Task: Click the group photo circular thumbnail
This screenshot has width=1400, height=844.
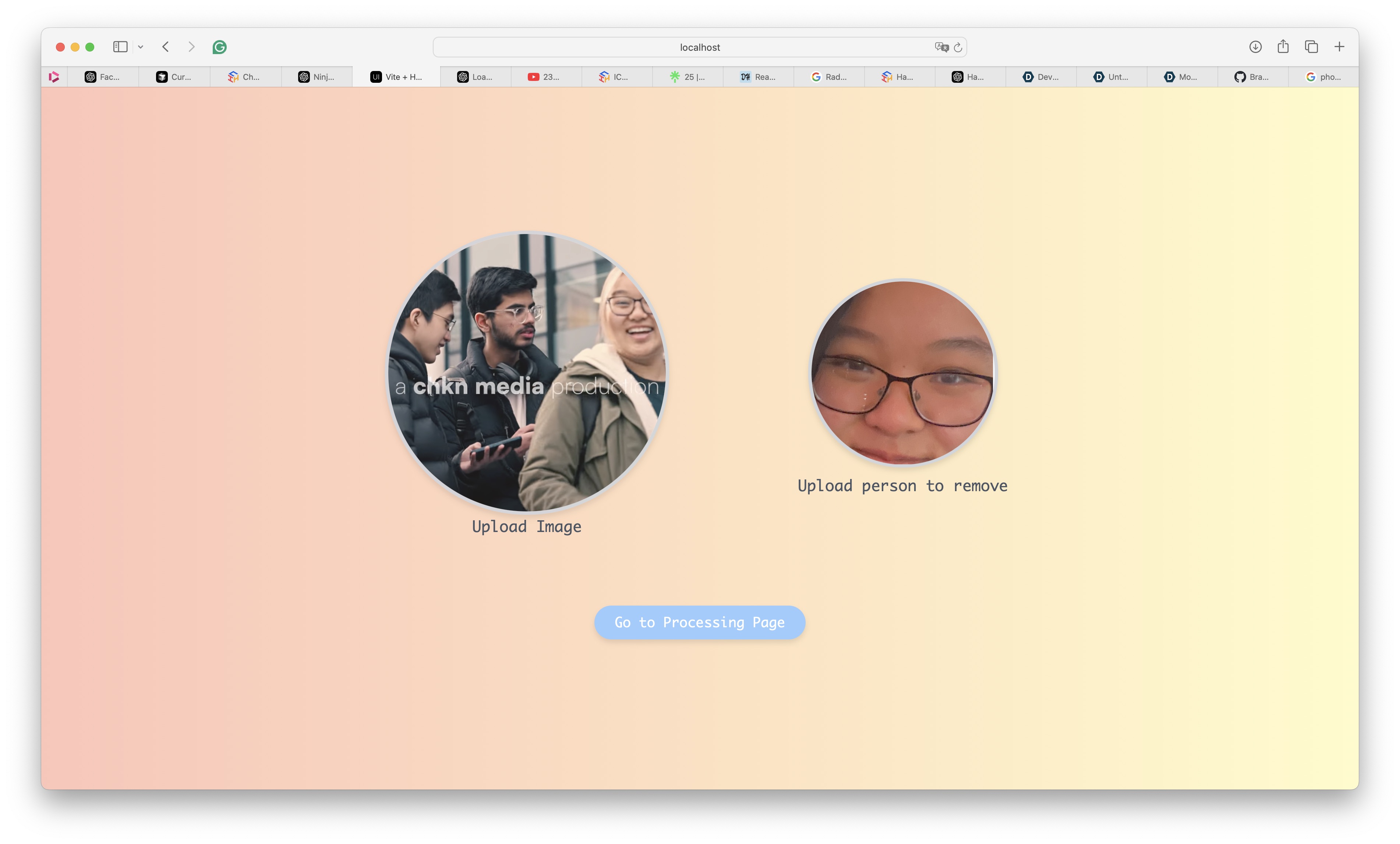Action: point(526,372)
